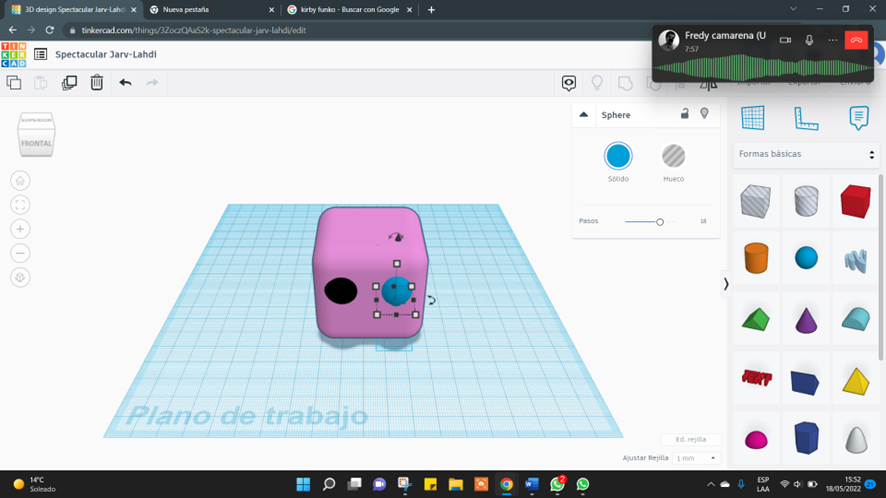This screenshot has height=498, width=886.
Task: Open Word from the taskbar
Action: [x=531, y=484]
